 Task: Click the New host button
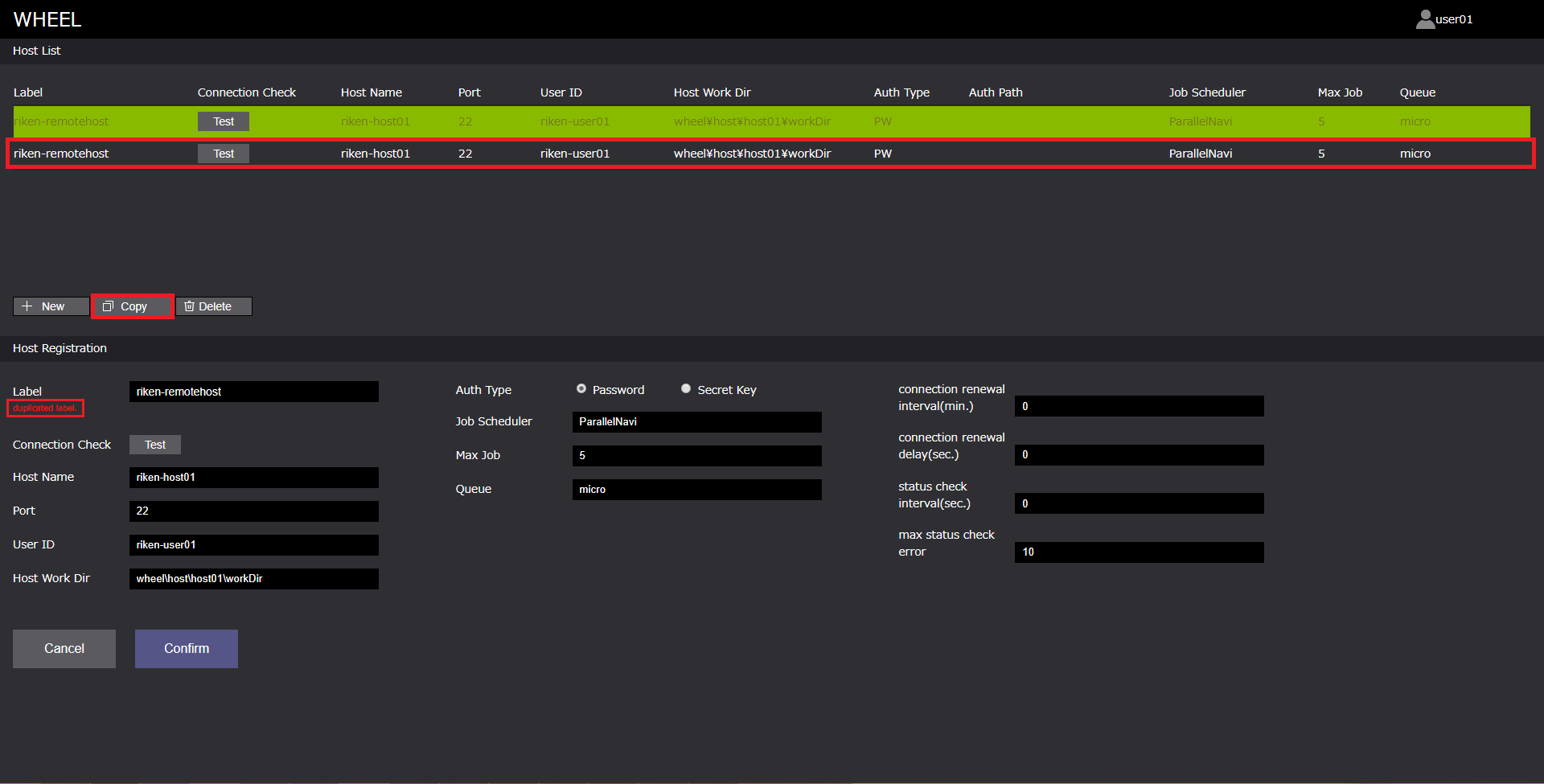[x=51, y=306]
